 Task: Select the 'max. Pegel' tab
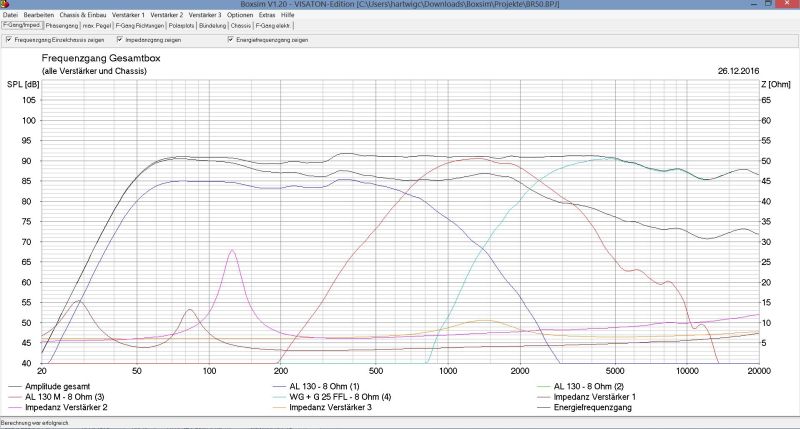[97, 26]
